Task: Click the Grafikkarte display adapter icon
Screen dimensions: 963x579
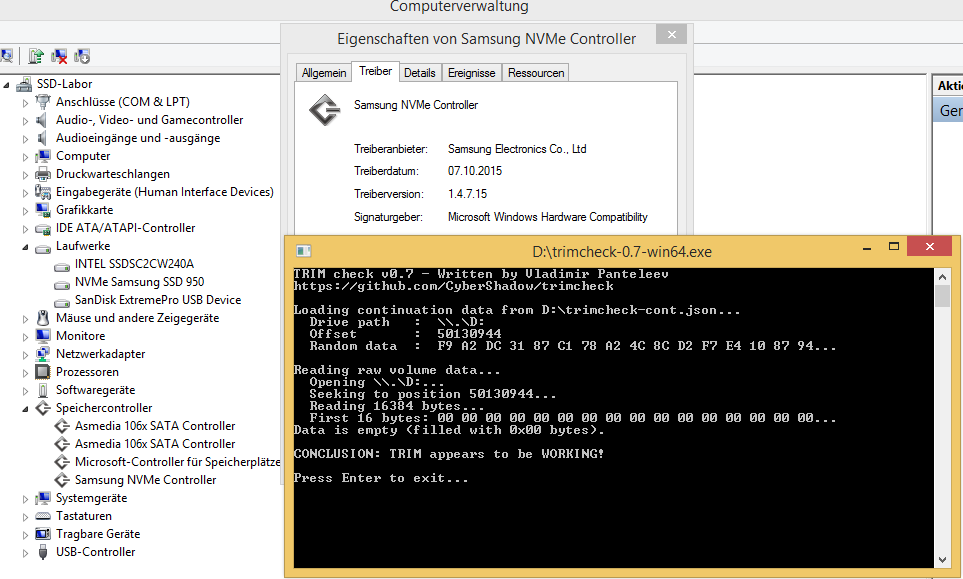Action: point(43,210)
